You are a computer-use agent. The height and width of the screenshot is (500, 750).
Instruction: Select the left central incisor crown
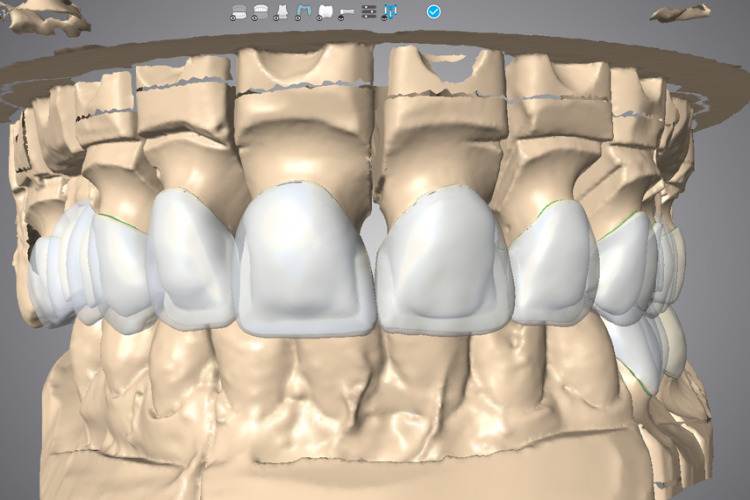(445, 261)
